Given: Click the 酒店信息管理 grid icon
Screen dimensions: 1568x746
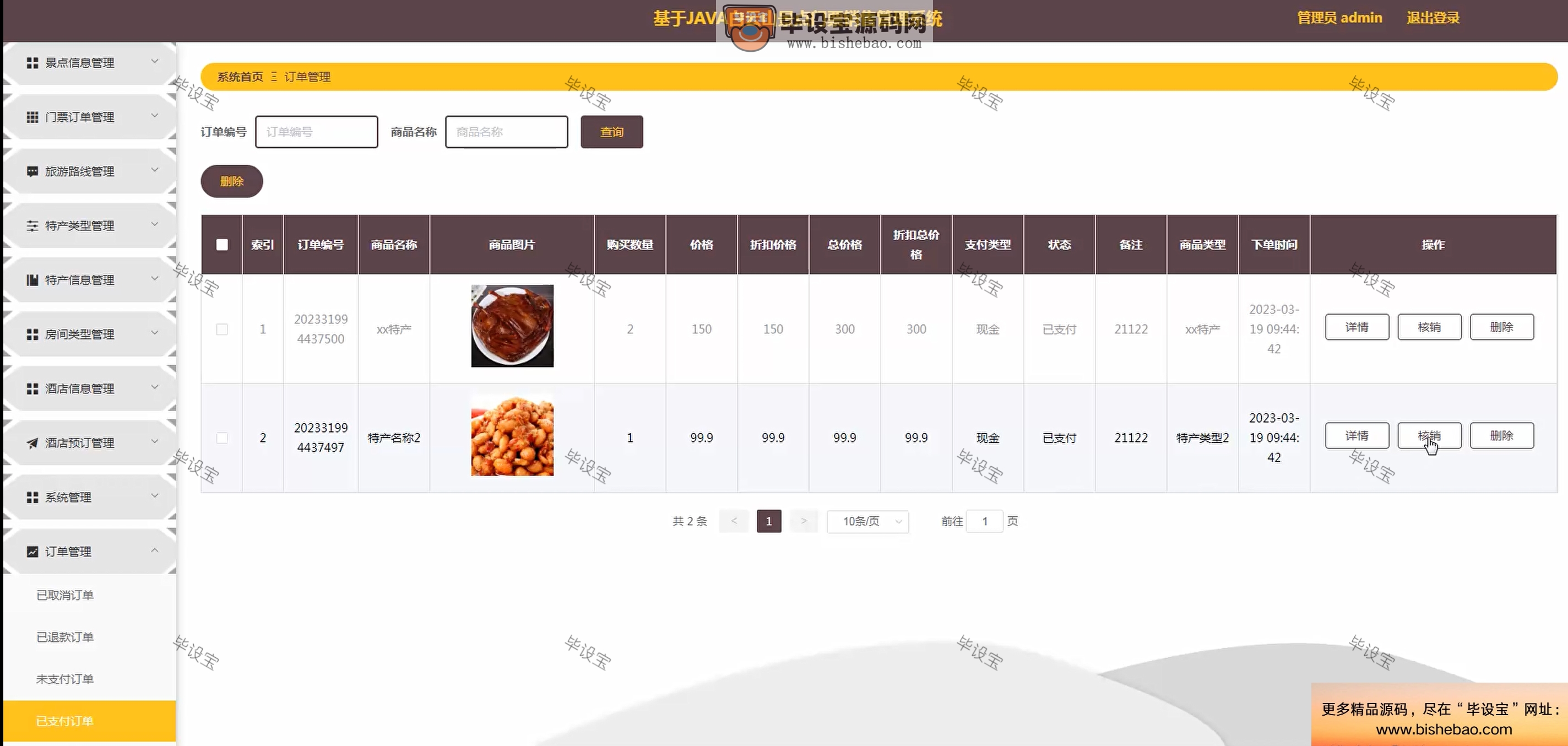Looking at the screenshot, I should pyautogui.click(x=32, y=388).
